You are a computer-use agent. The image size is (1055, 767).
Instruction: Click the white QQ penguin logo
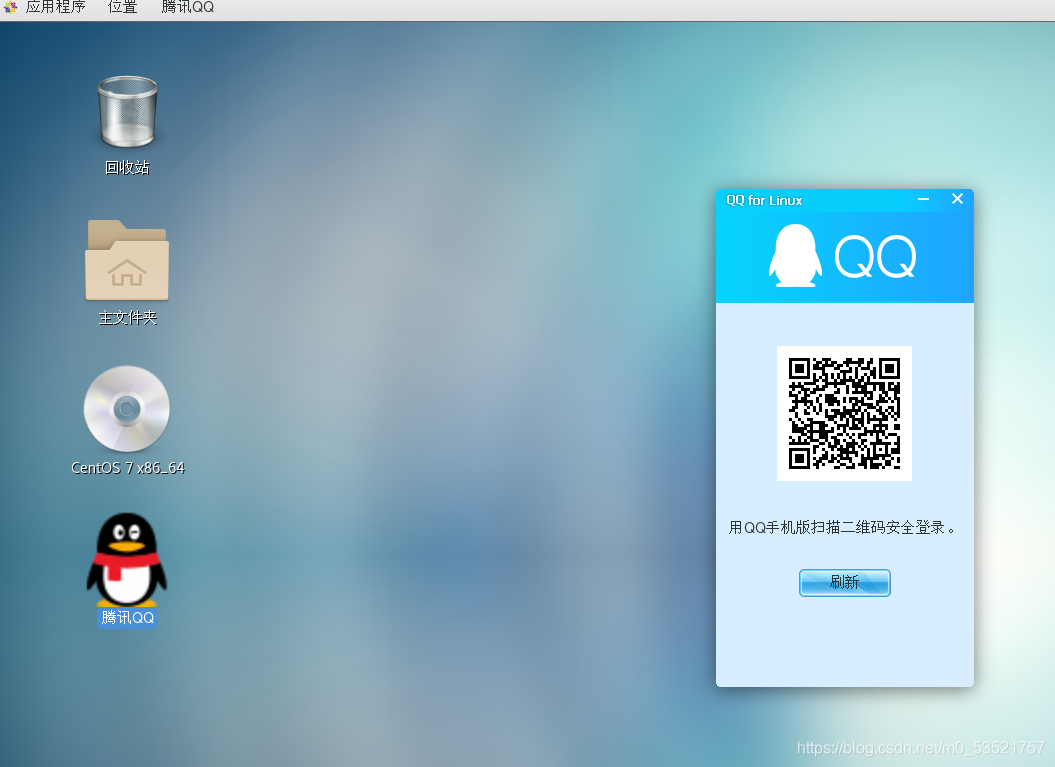click(x=795, y=256)
